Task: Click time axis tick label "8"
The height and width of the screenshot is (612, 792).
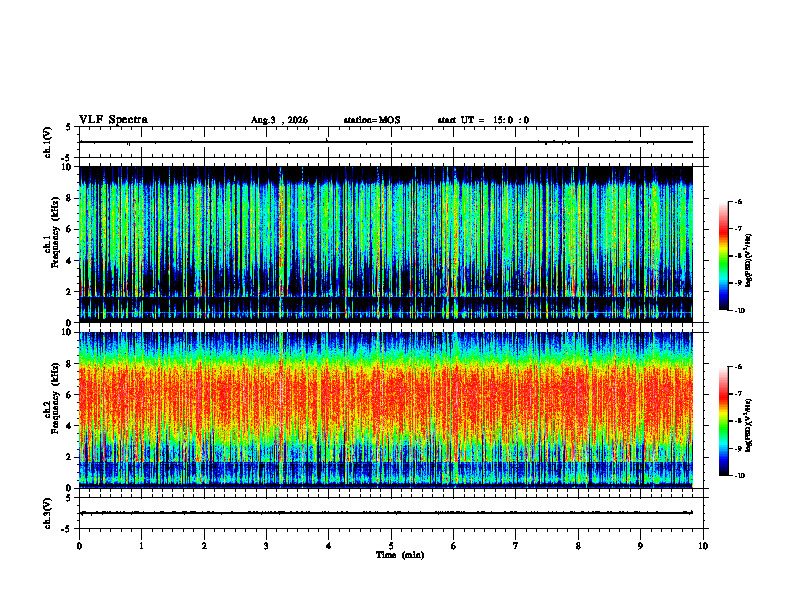Action: click(x=578, y=546)
